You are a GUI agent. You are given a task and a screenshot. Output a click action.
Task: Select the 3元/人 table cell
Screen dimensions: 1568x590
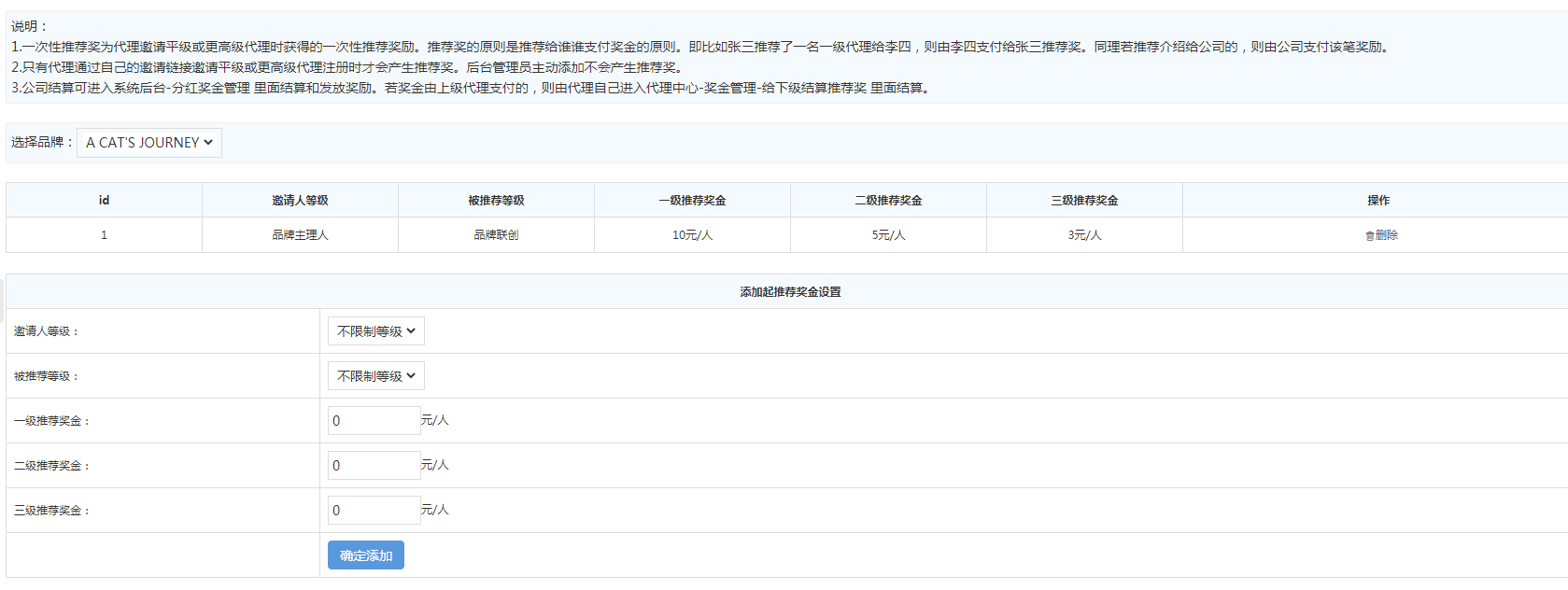[x=1084, y=235]
